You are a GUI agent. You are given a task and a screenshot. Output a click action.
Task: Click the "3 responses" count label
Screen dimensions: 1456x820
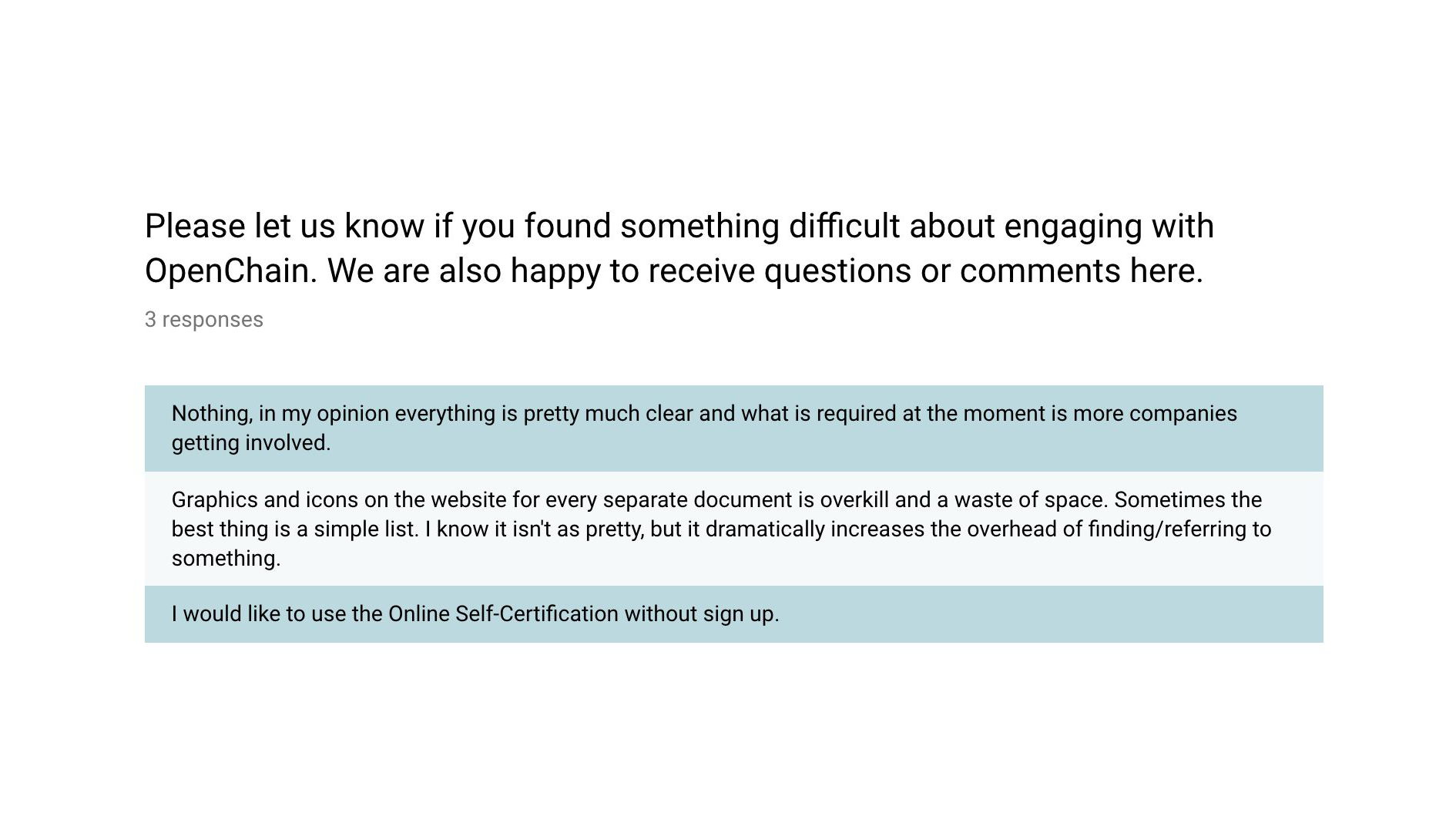[x=204, y=319]
